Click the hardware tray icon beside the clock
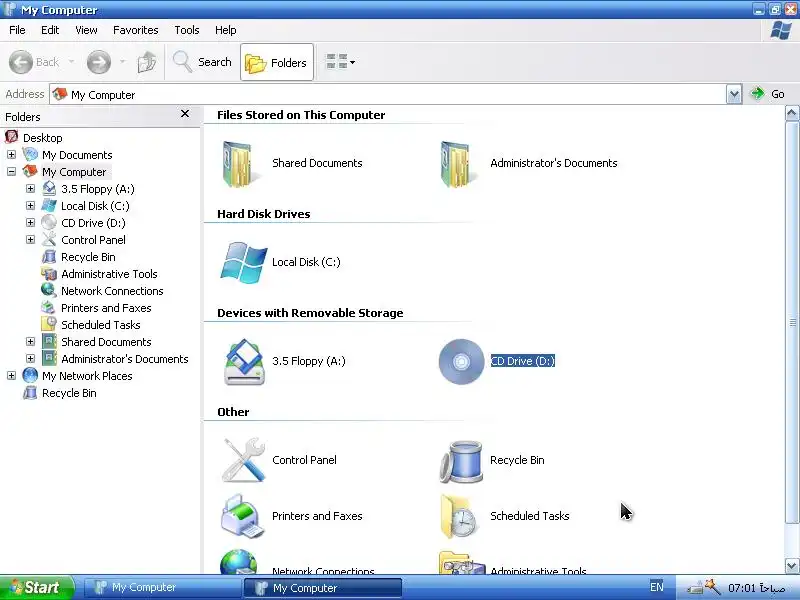 pyautogui.click(x=696, y=588)
